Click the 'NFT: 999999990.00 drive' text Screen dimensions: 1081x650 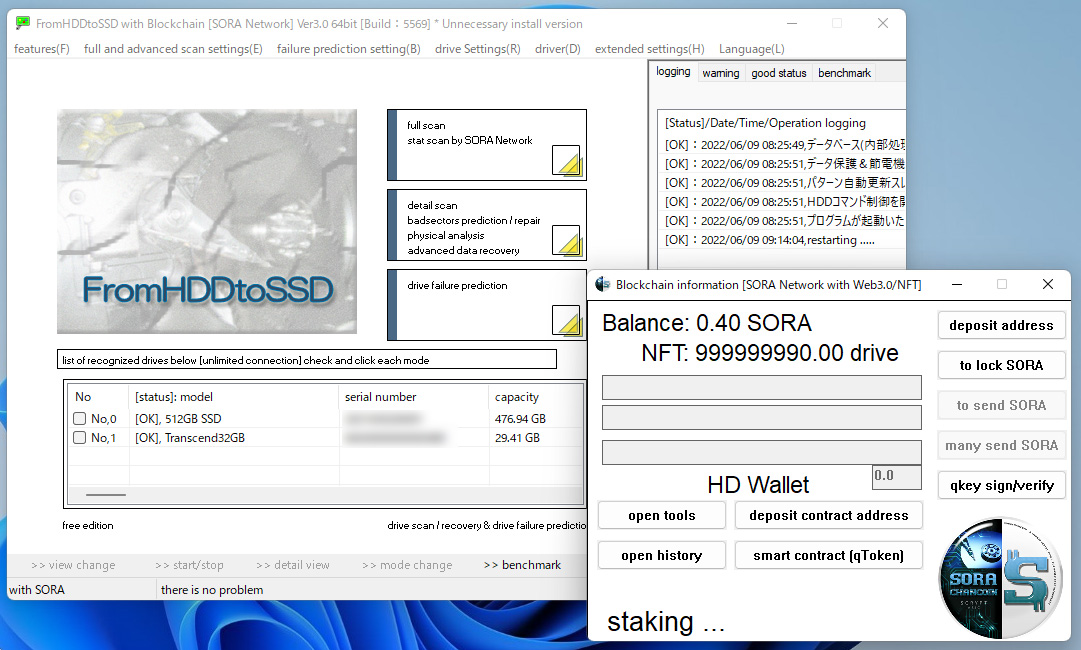[769, 353]
